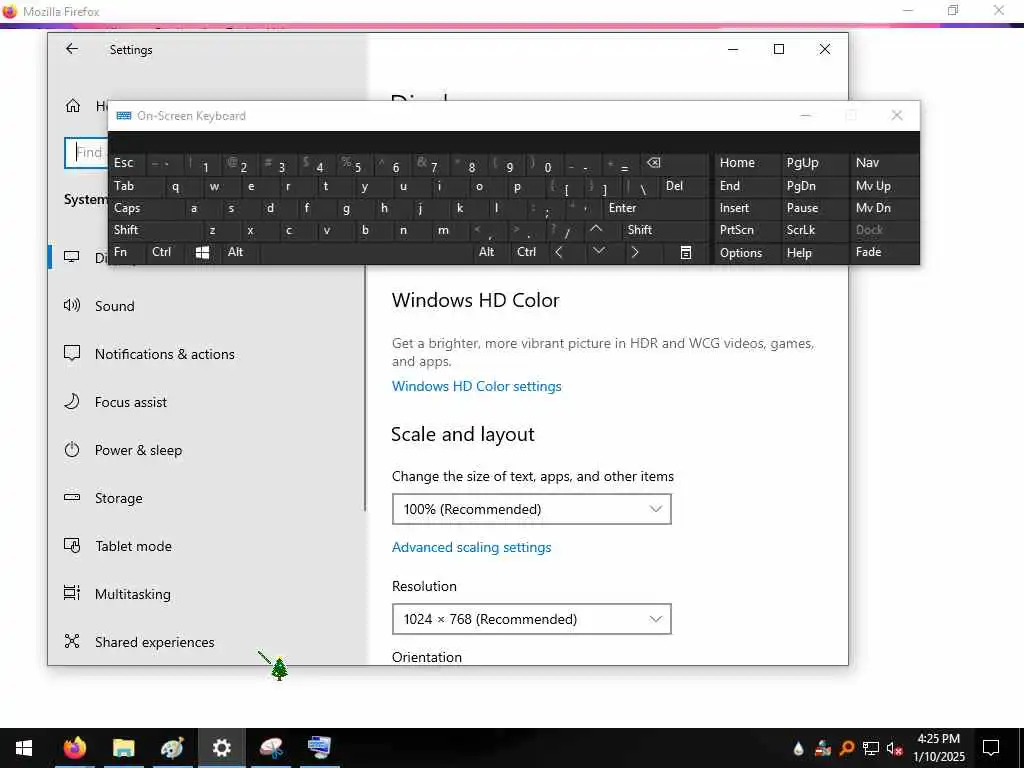Click Windows logo key on On-Screen Keyboard
The width and height of the screenshot is (1024, 768).
click(x=202, y=253)
